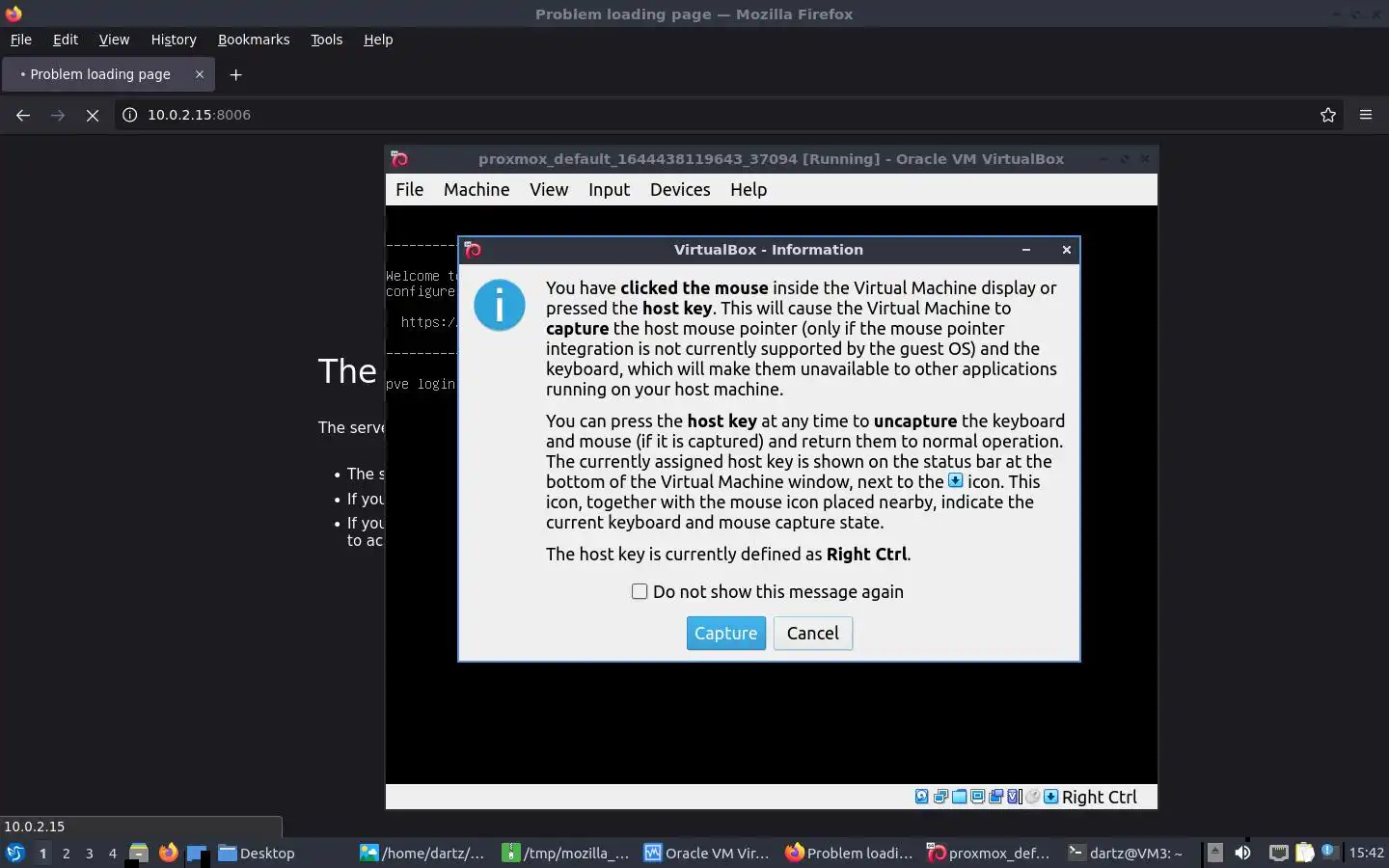
Task: Switch to the Desktop taskbar window
Action: [284, 853]
